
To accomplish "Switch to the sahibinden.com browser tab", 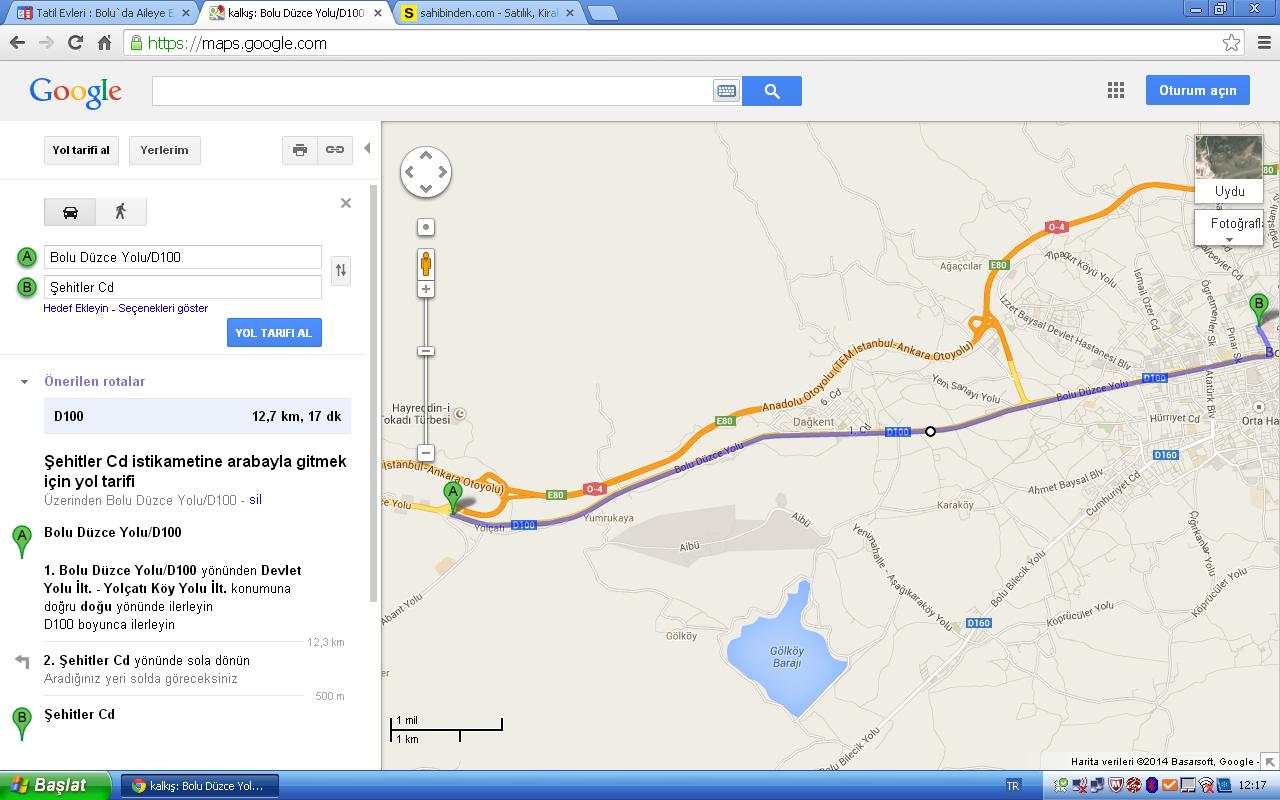I will (480, 13).
